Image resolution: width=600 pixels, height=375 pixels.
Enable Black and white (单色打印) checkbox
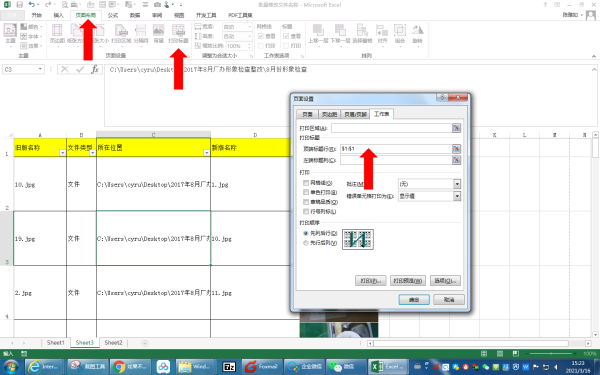[x=306, y=192]
